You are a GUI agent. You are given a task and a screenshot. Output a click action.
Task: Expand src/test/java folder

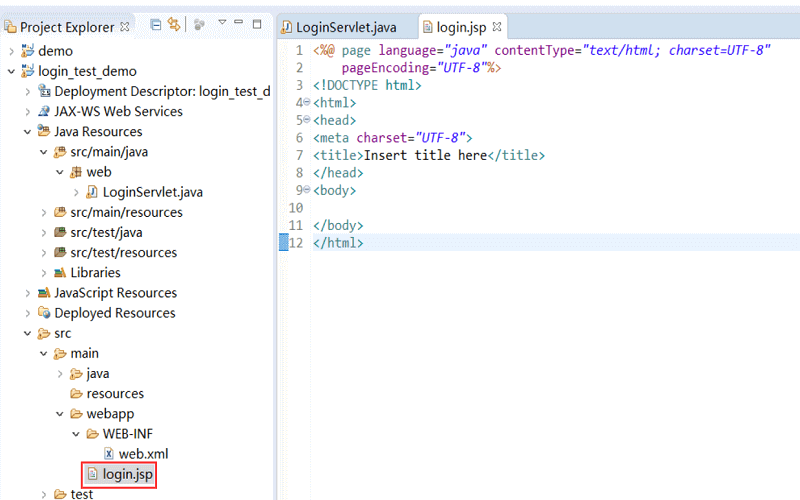[44, 233]
